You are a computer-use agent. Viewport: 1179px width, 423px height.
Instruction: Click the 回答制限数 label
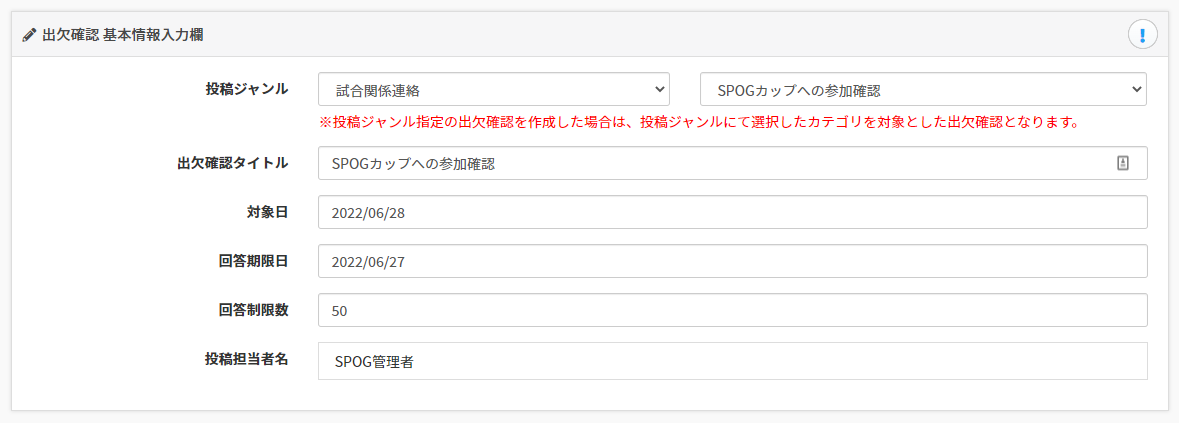(x=248, y=309)
